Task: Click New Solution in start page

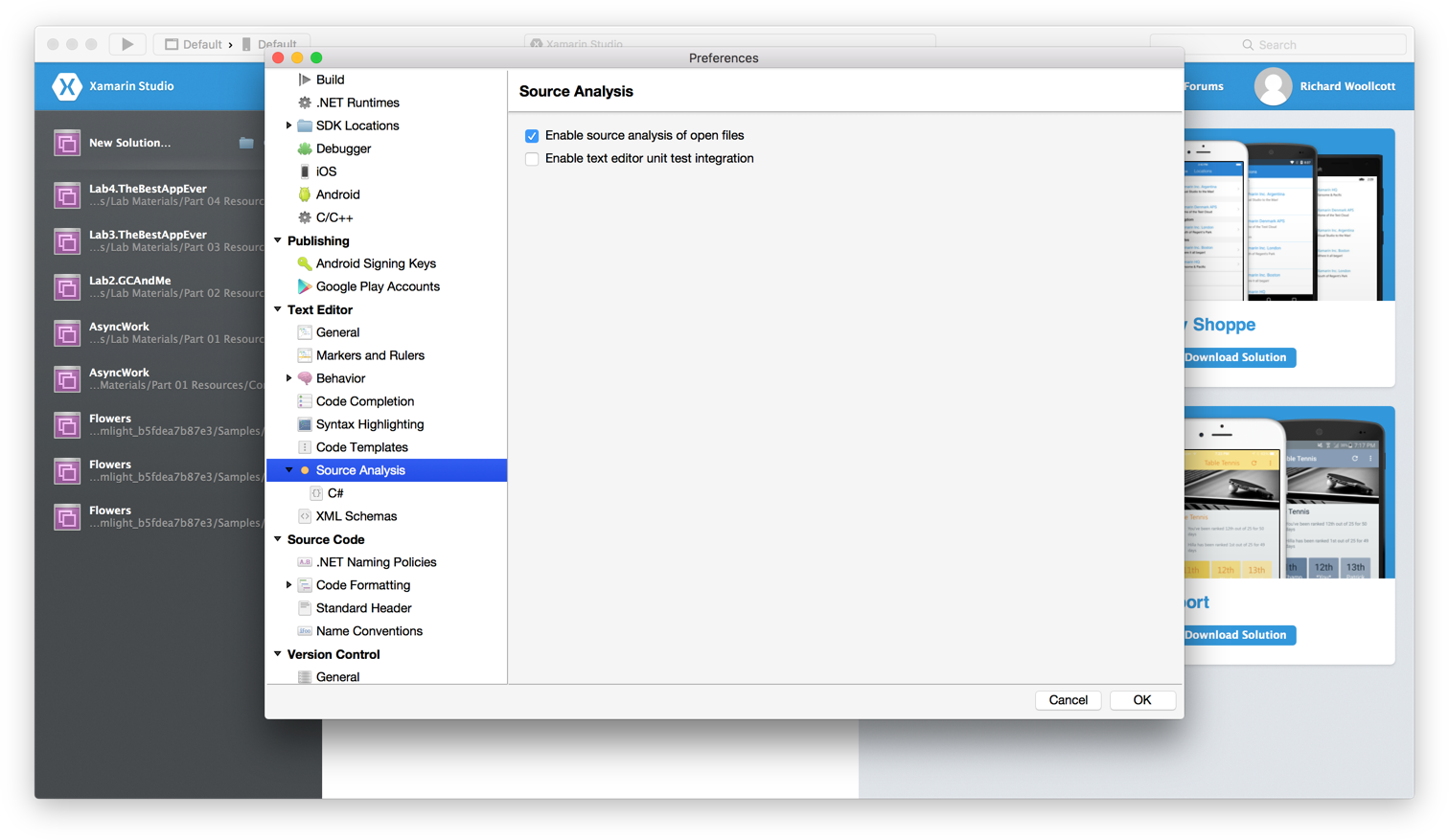Action: click(130, 143)
